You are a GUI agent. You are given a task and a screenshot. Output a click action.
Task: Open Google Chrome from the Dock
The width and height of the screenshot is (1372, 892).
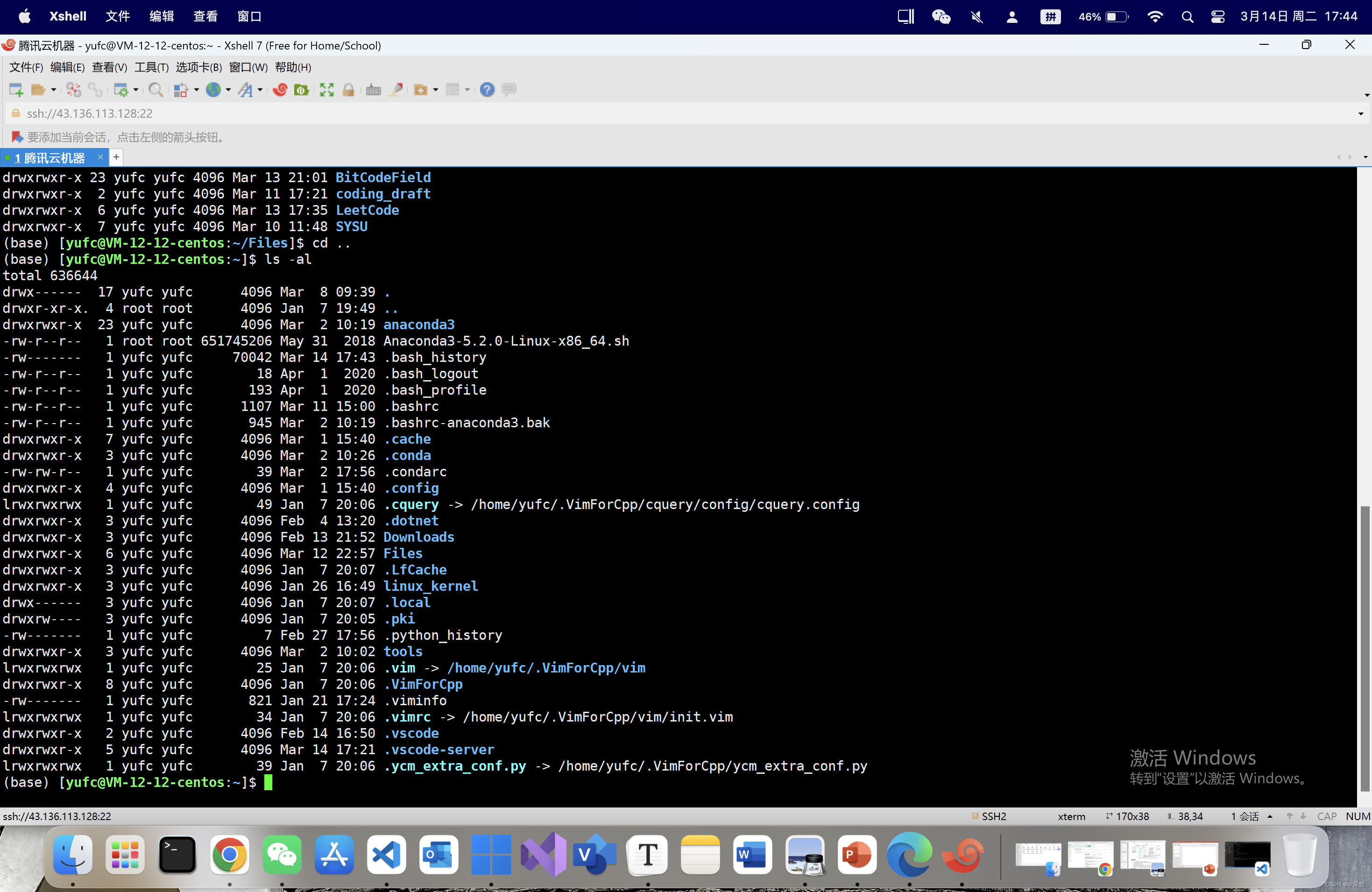click(x=229, y=854)
